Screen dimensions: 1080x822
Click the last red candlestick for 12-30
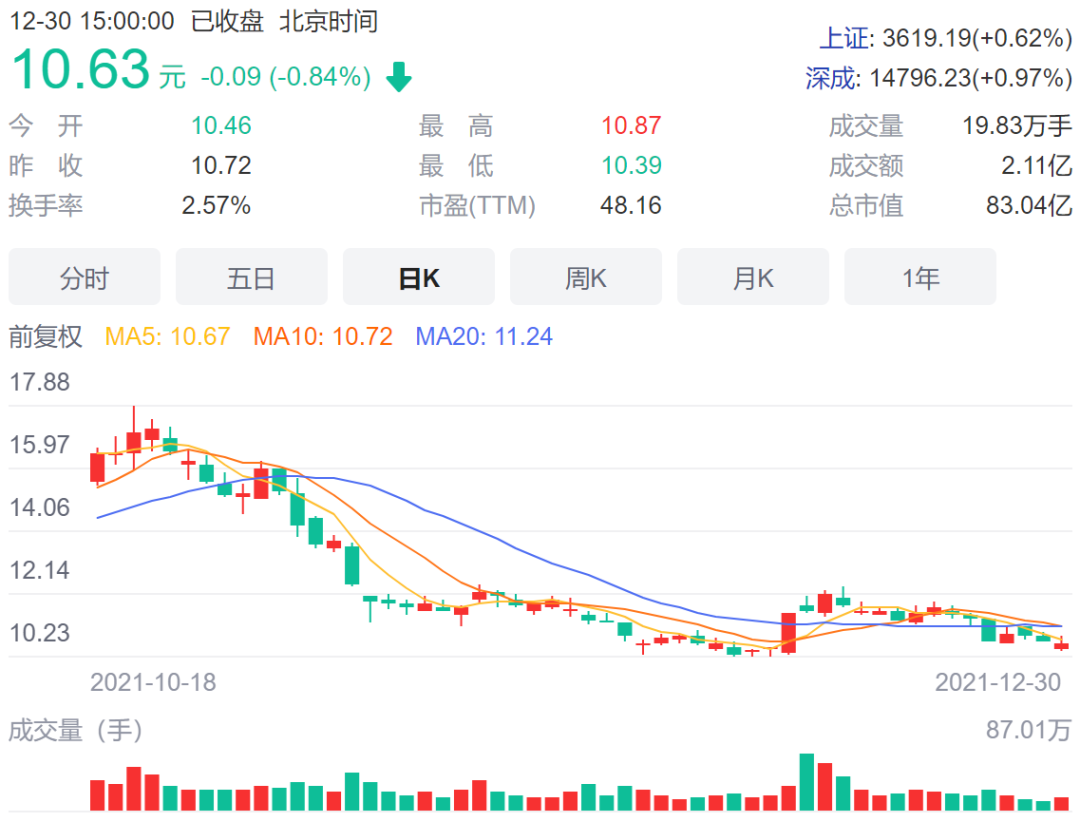[x=1061, y=645]
